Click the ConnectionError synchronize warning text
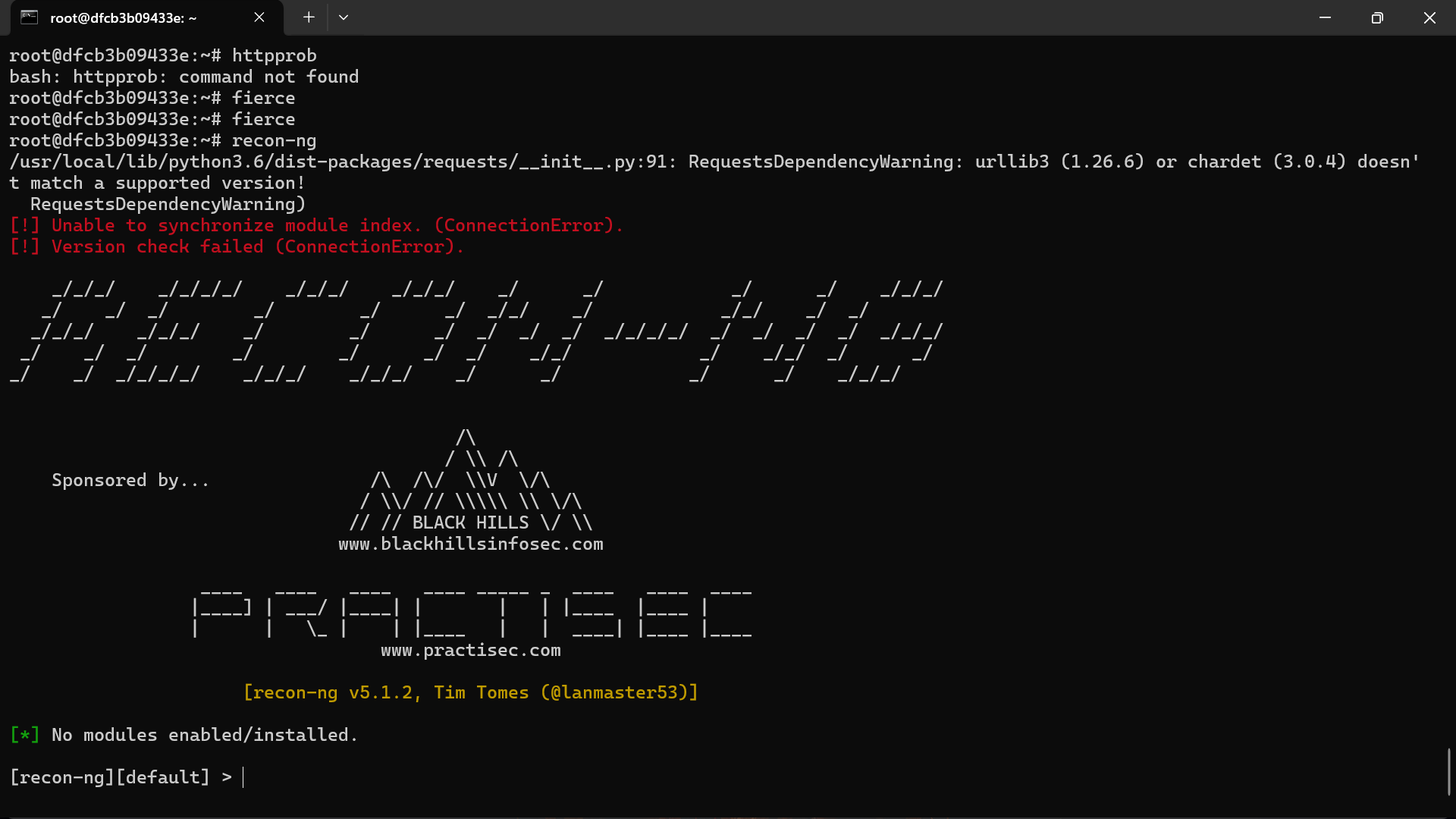1456x819 pixels. (x=316, y=224)
